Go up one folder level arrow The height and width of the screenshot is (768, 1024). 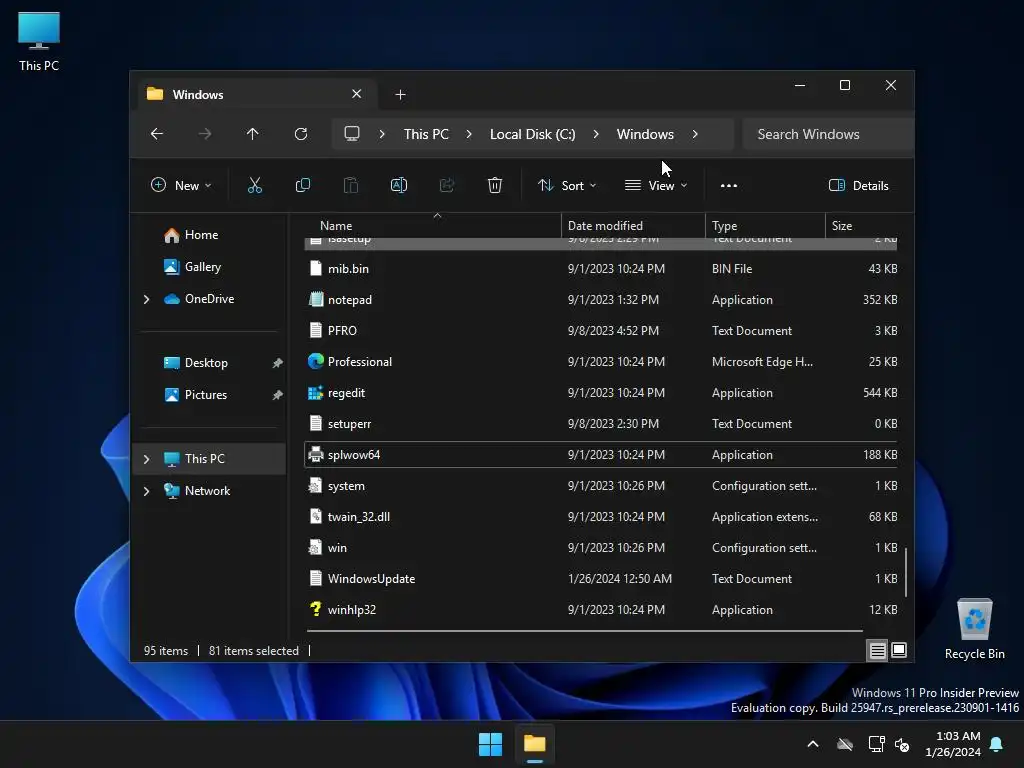pyautogui.click(x=253, y=134)
